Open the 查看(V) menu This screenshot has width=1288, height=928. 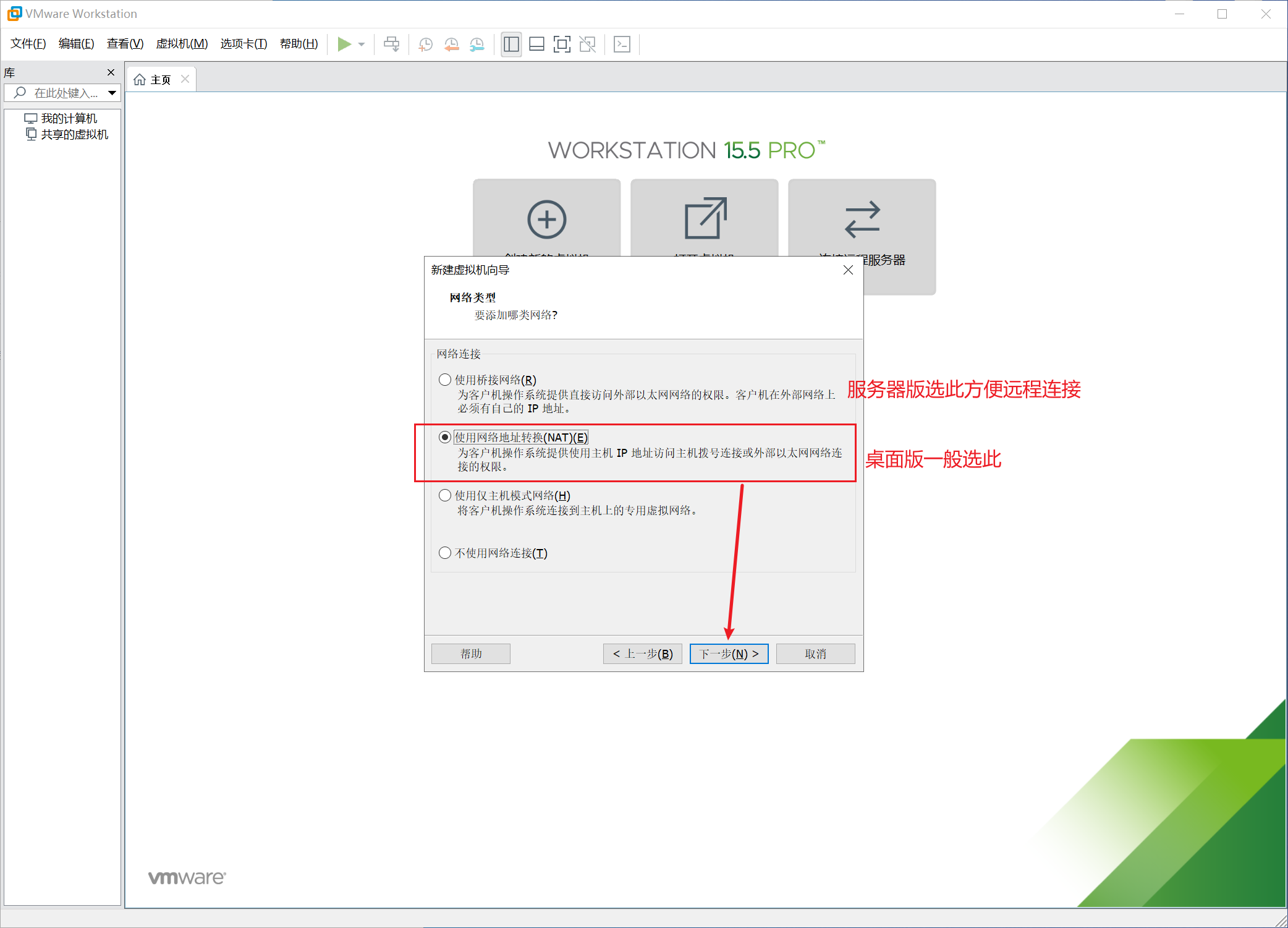[x=125, y=44]
